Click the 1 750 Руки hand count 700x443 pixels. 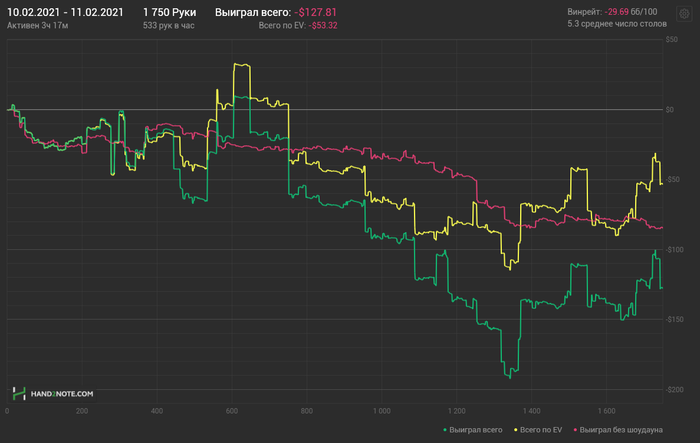(170, 12)
